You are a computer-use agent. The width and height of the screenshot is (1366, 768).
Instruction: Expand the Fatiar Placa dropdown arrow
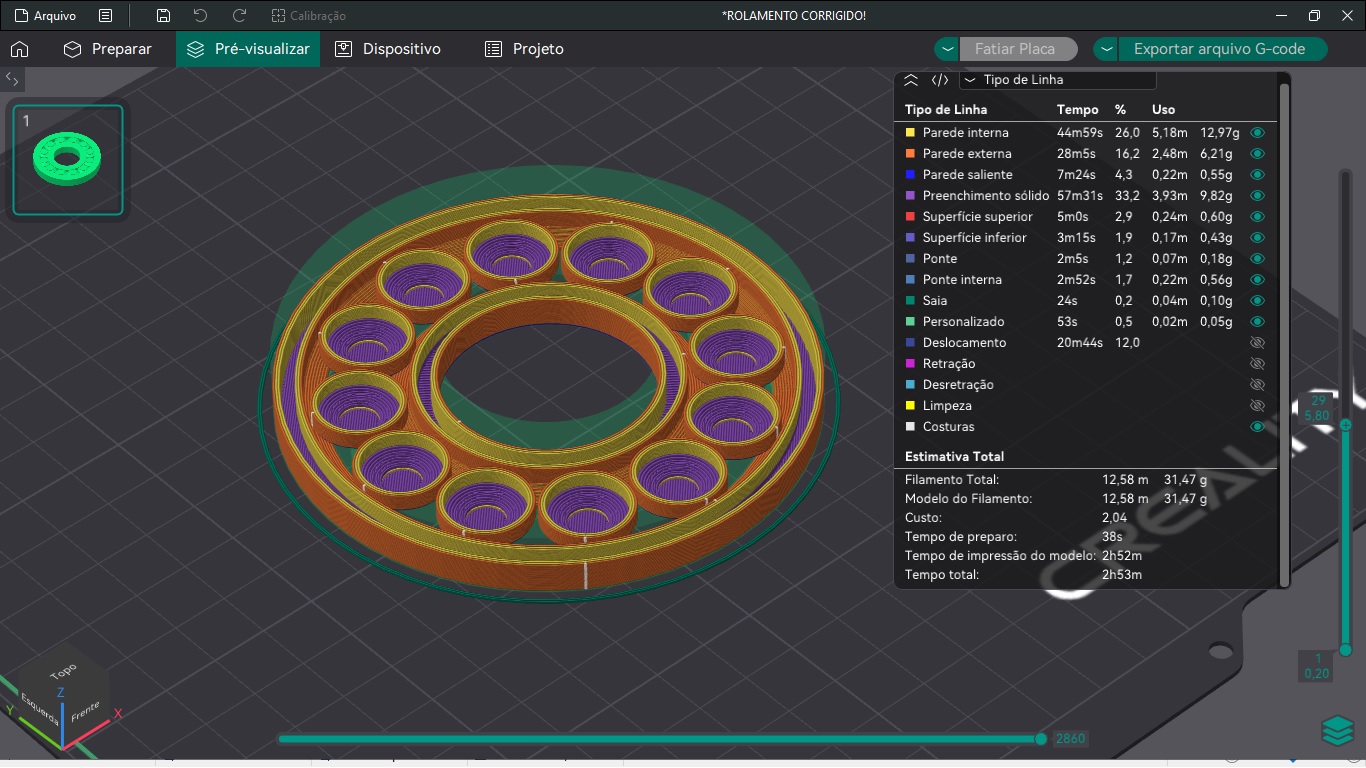tap(947, 49)
